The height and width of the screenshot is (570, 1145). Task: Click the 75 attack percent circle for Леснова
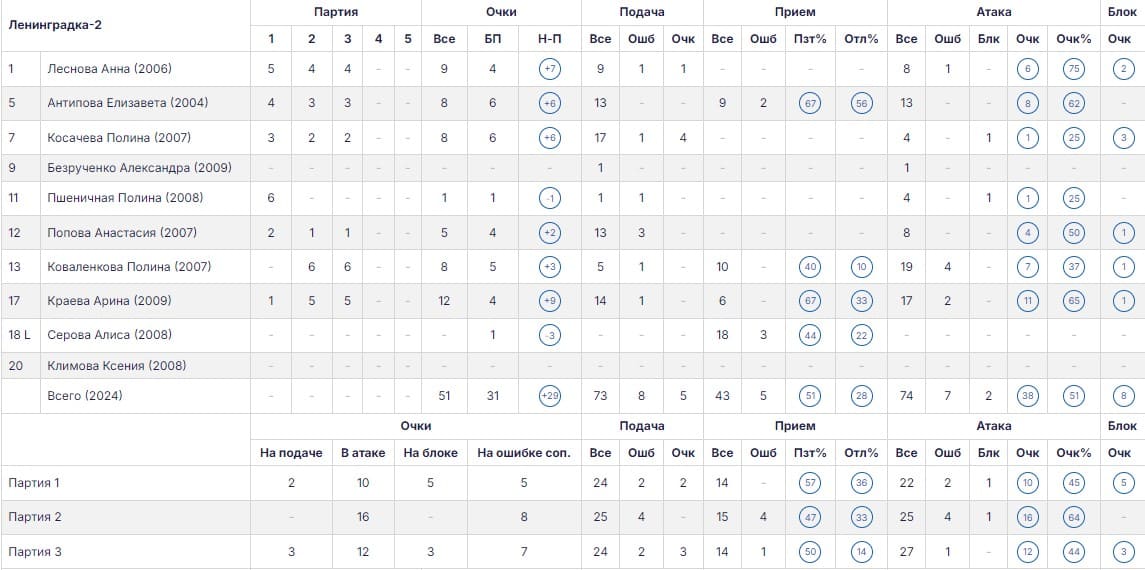point(1073,69)
